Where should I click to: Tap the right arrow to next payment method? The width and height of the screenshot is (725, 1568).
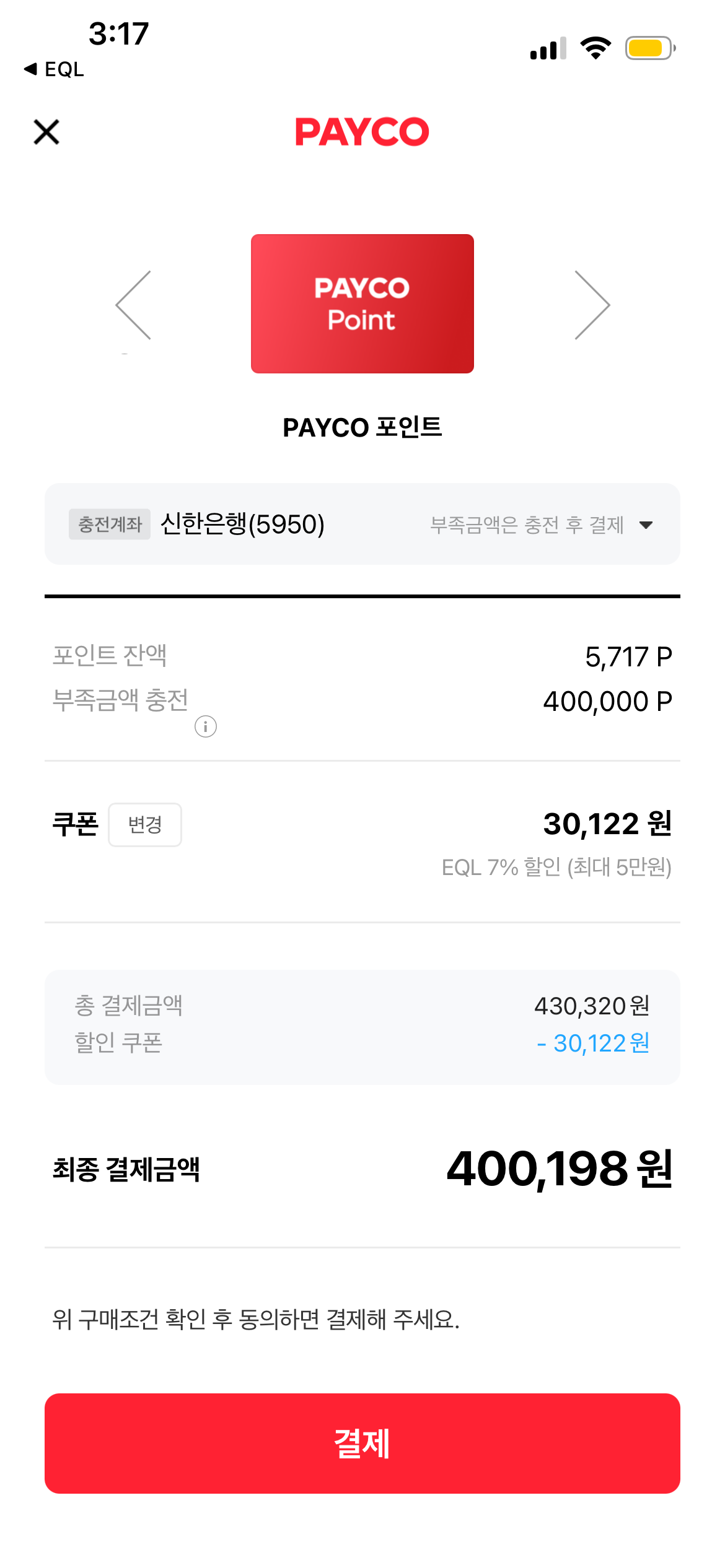click(592, 305)
